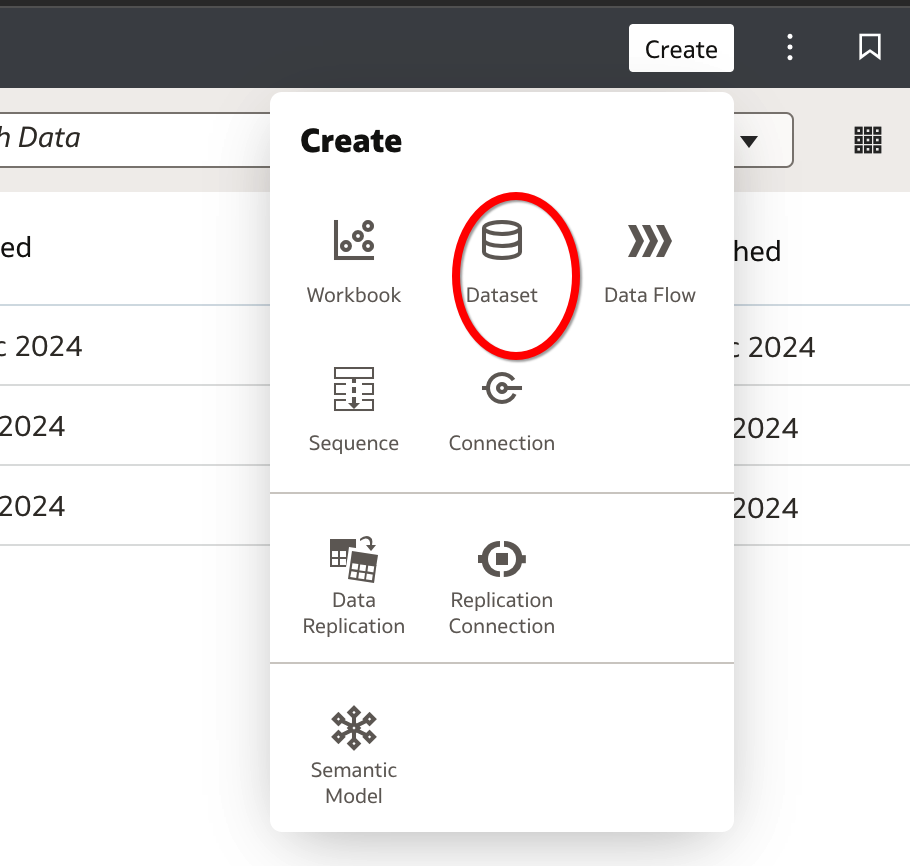Screen dimensions: 910x866
Task: Create a new Connection
Action: click(x=501, y=389)
